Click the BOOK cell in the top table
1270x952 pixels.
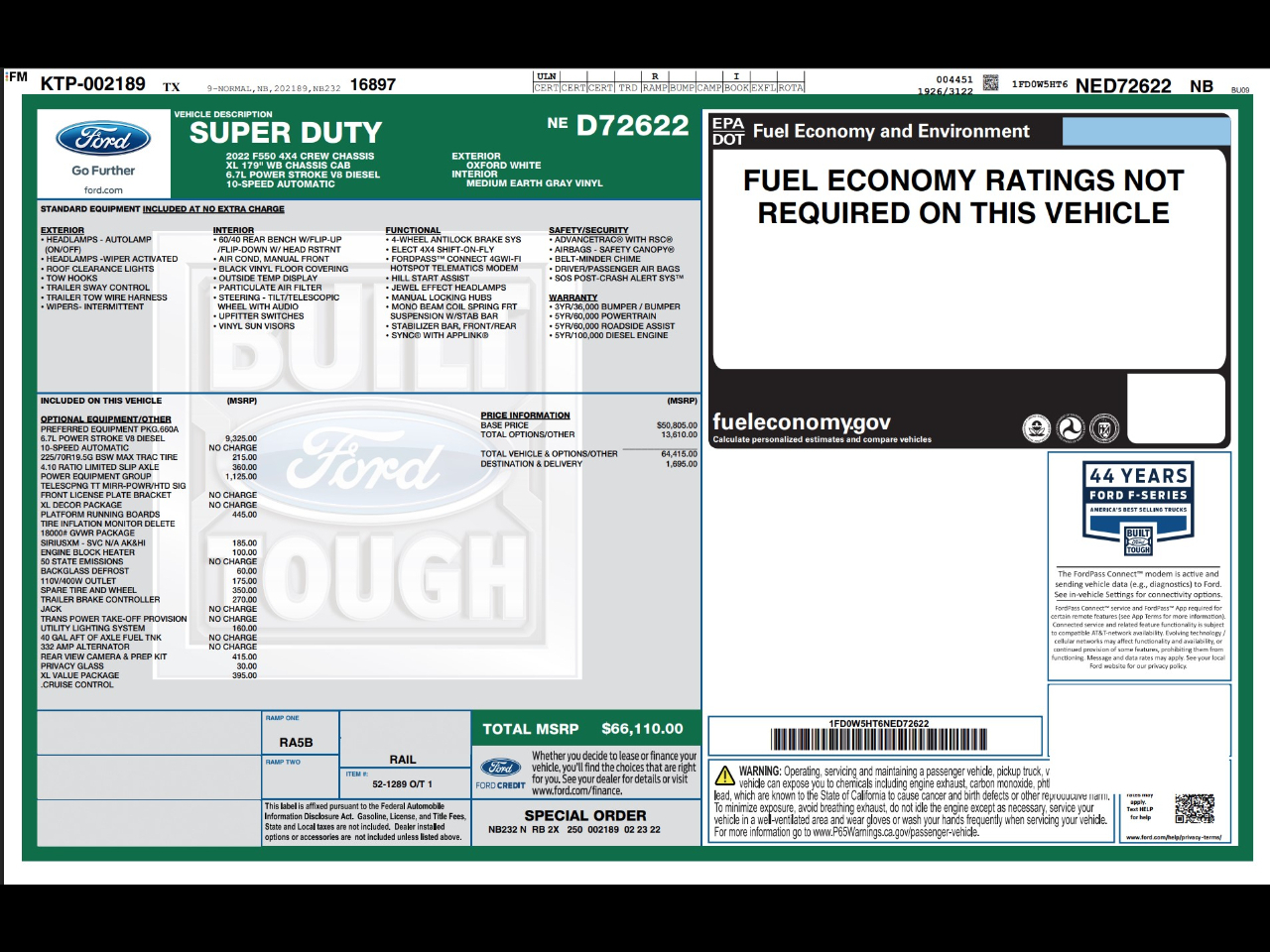click(x=736, y=87)
